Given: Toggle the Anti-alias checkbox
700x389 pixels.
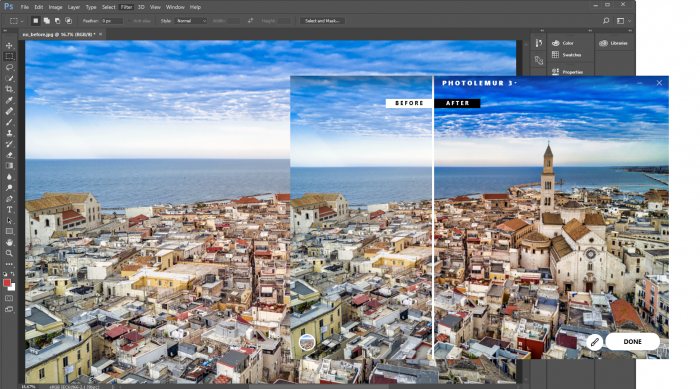Looking at the screenshot, I should (x=130, y=21).
